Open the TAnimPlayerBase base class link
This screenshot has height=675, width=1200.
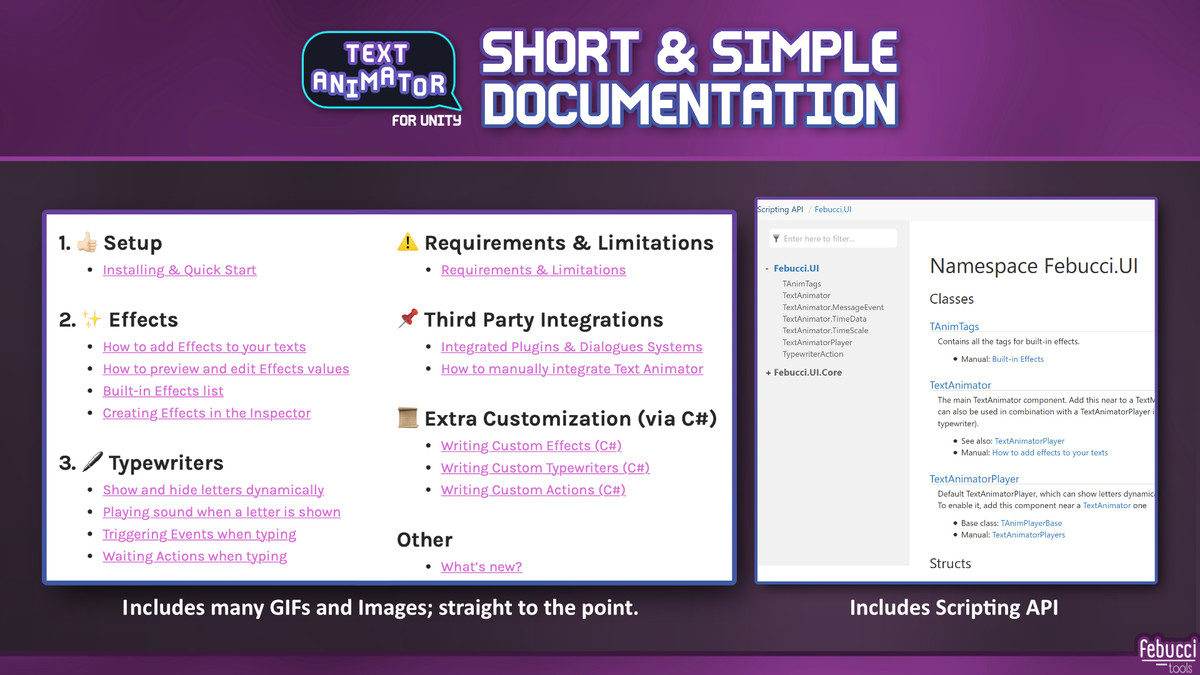pos(1029,523)
